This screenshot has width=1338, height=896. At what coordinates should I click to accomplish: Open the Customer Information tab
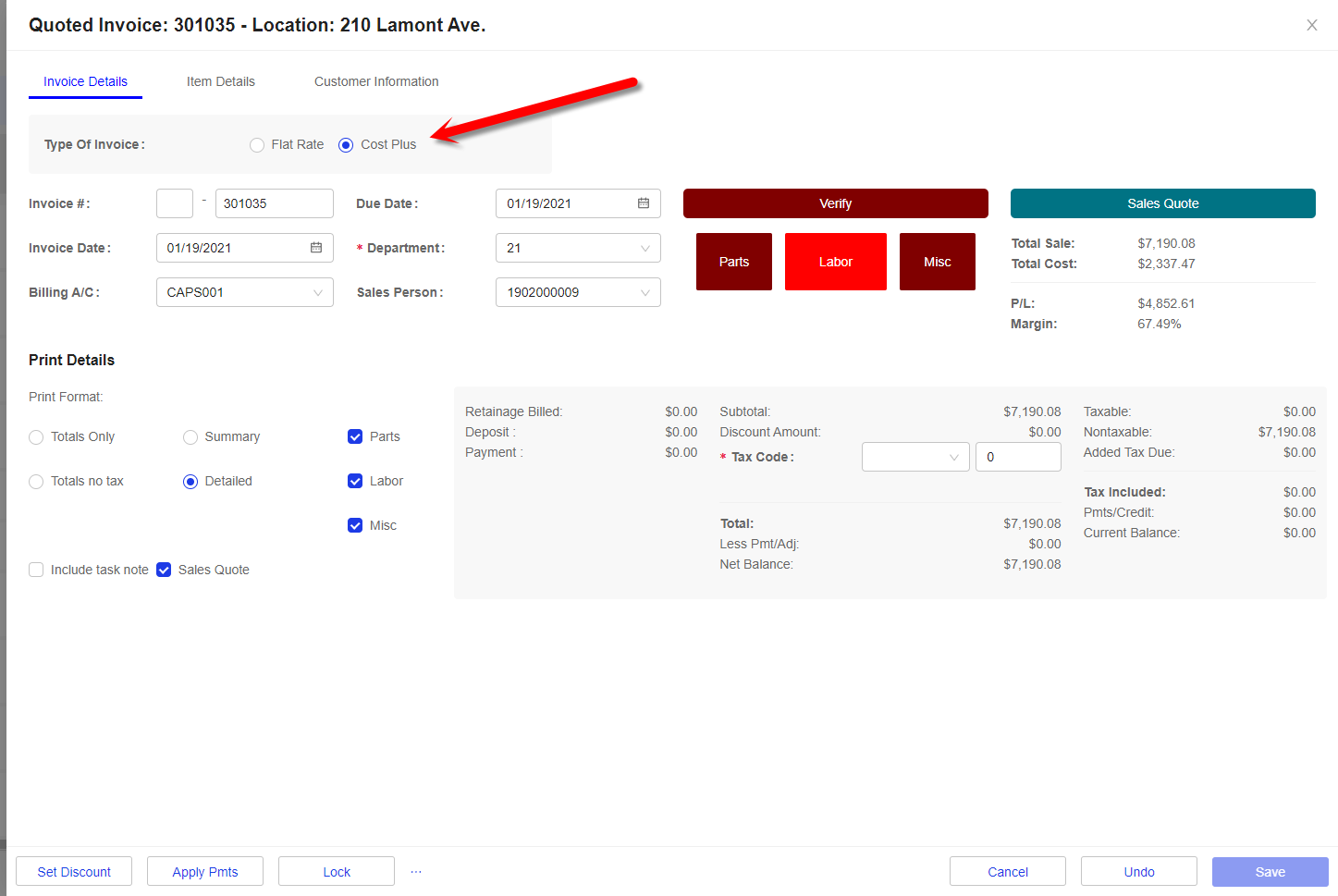(376, 81)
